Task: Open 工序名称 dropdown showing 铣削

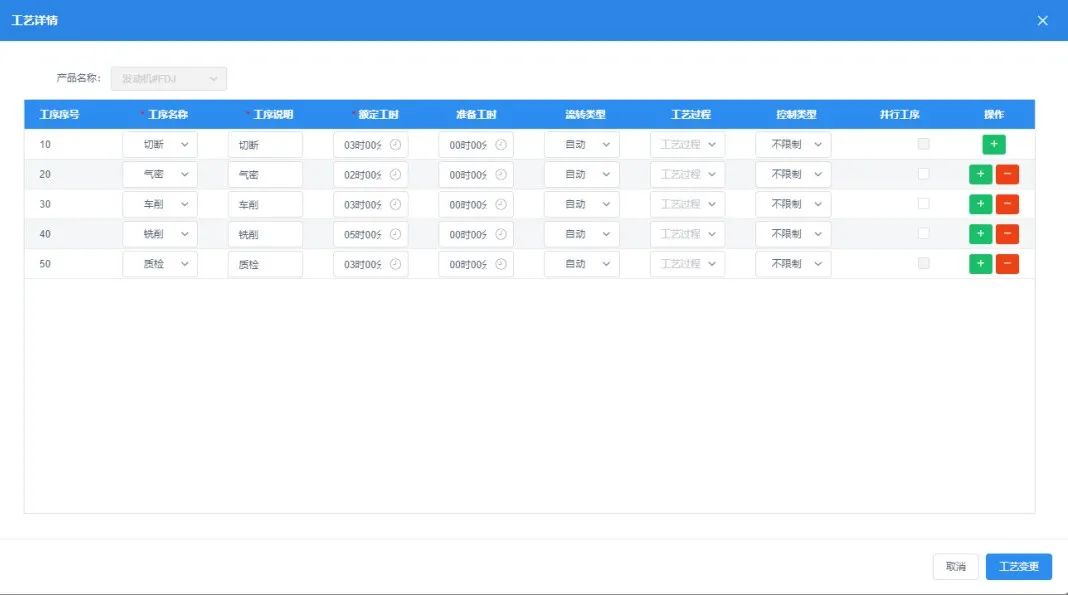Action: click(x=160, y=234)
